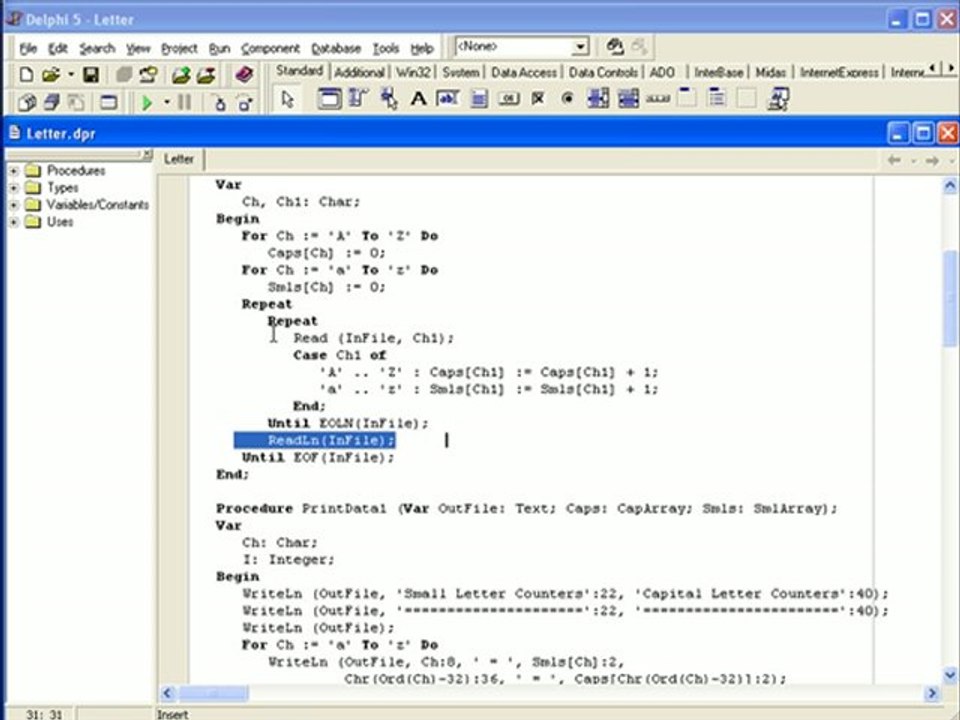Close the code explorer pane
Viewport: 960px width, 720px height.
tap(147, 155)
